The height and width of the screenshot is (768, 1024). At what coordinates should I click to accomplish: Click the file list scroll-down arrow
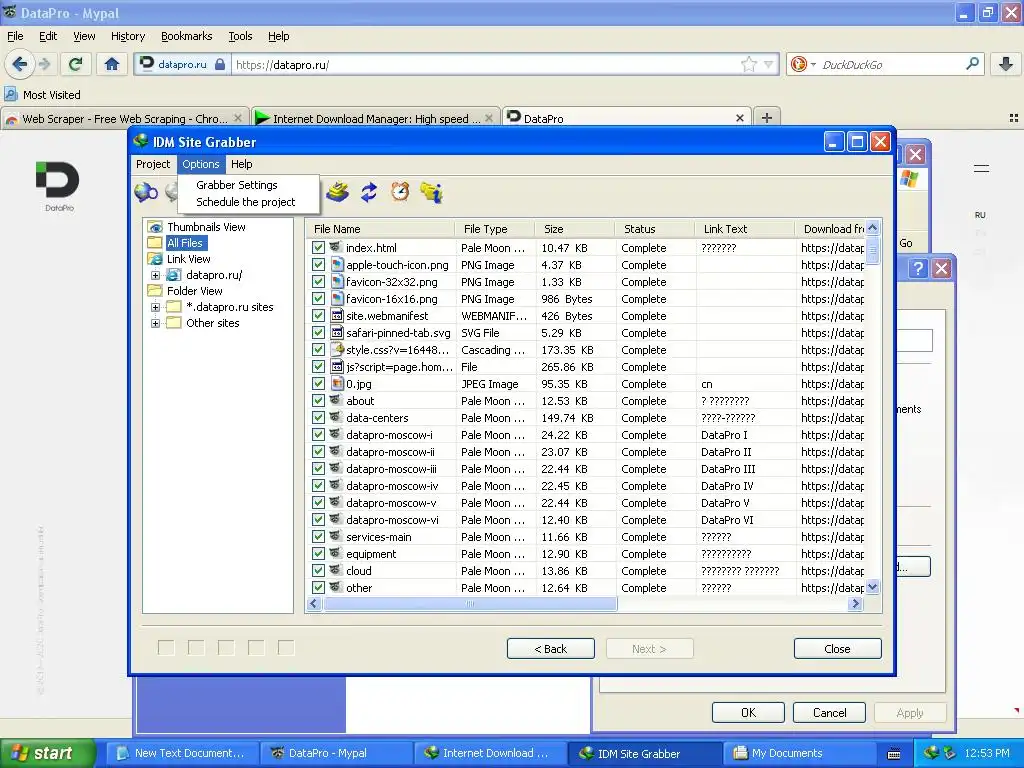point(872,586)
